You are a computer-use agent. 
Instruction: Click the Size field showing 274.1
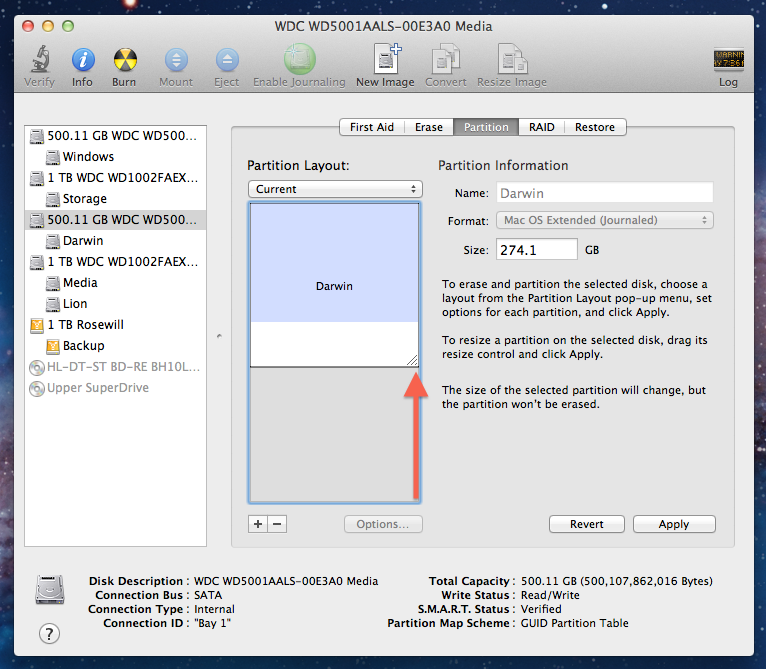537,250
